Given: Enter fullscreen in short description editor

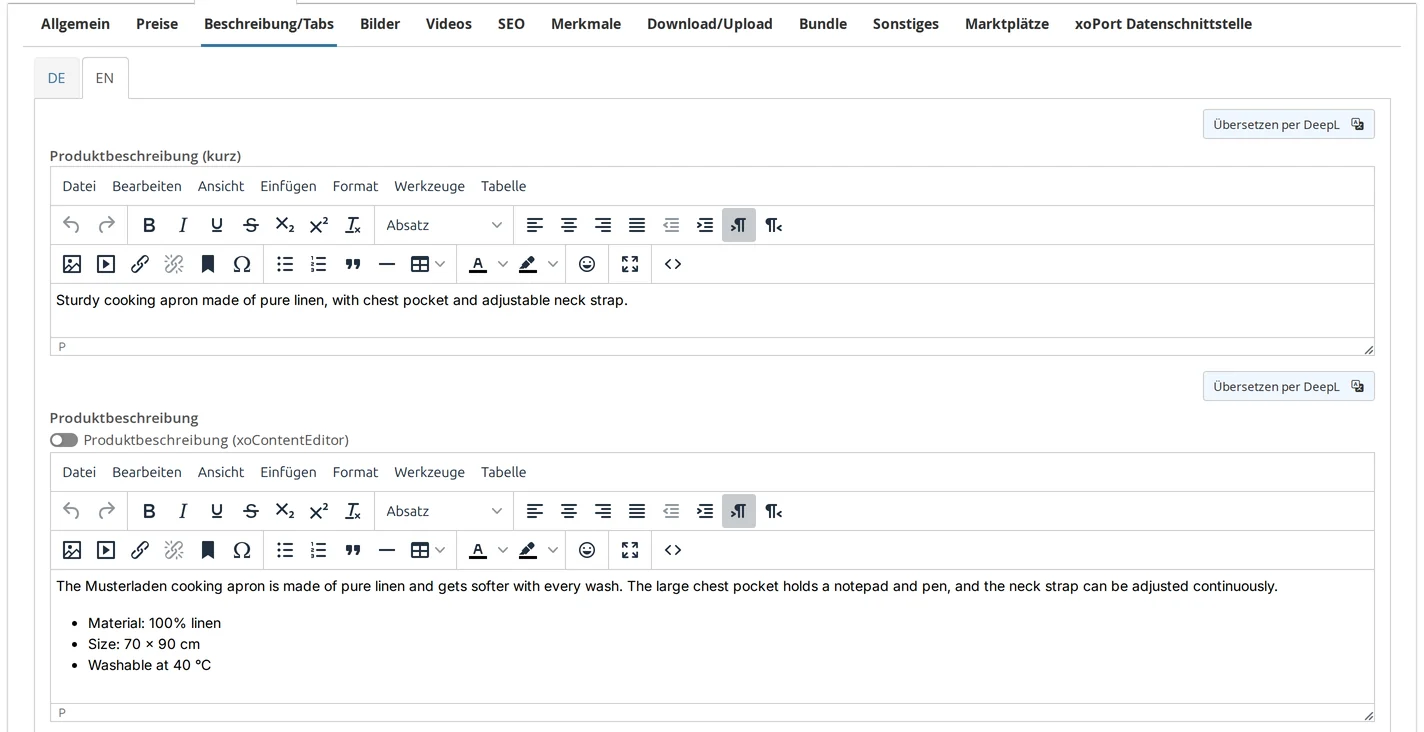Looking at the screenshot, I should 630,264.
